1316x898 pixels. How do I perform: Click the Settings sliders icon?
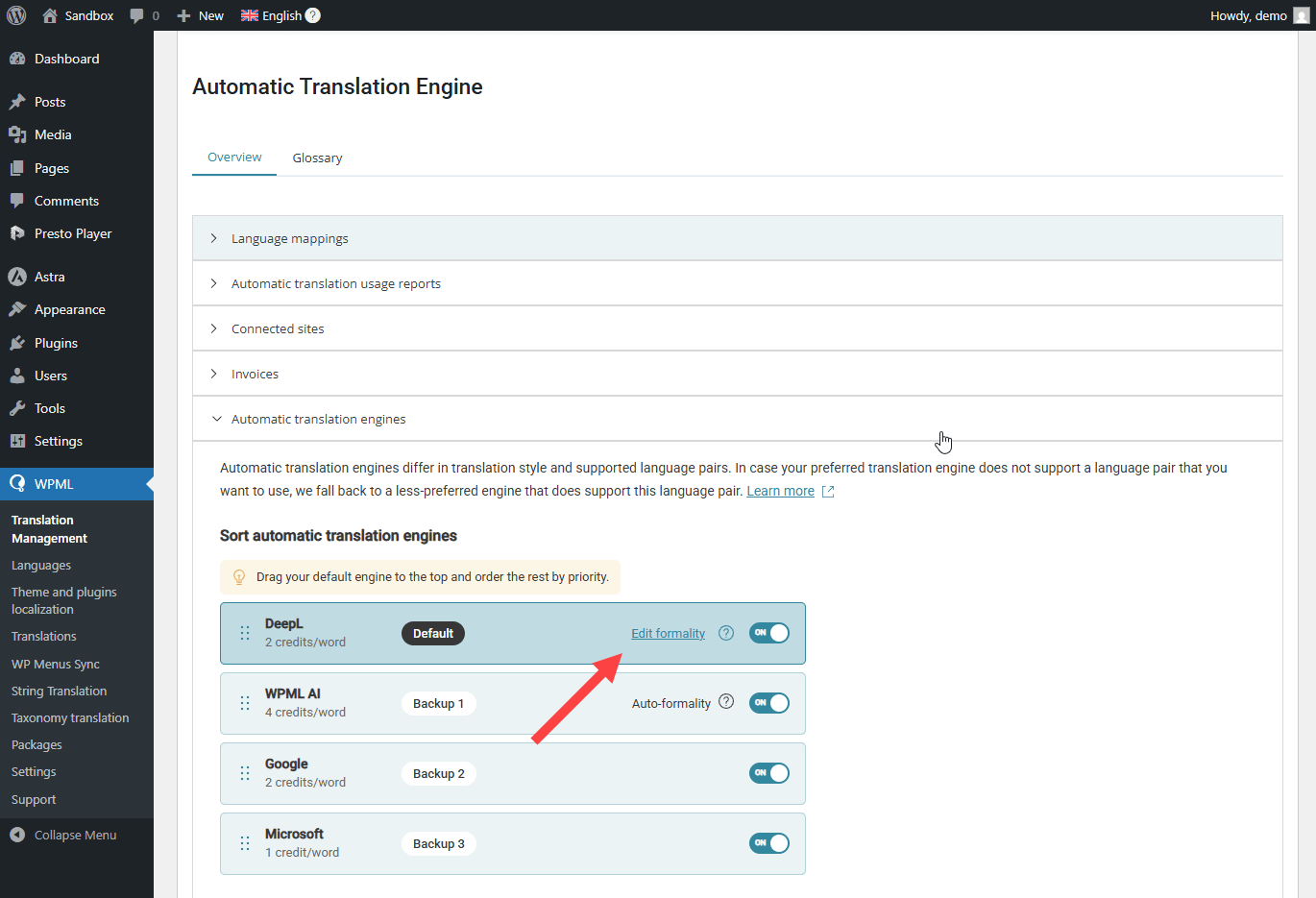click(x=17, y=441)
